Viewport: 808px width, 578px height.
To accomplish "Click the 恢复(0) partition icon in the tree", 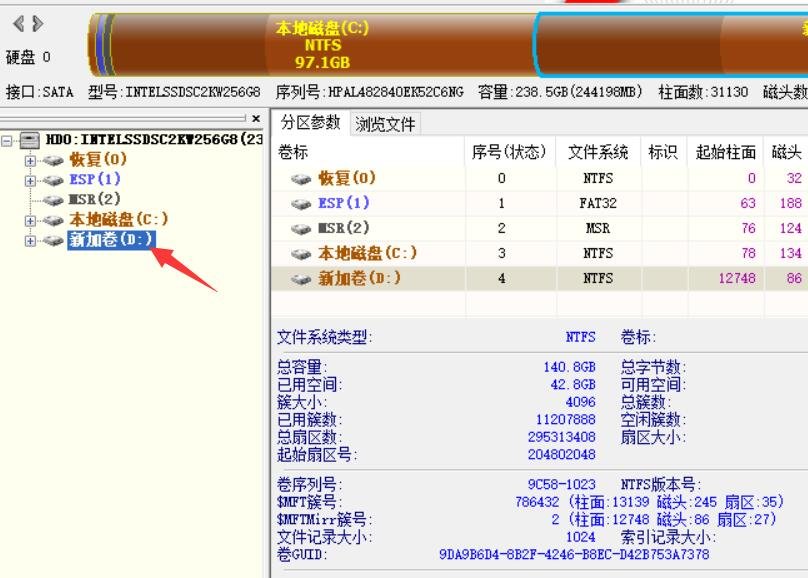I will point(54,161).
